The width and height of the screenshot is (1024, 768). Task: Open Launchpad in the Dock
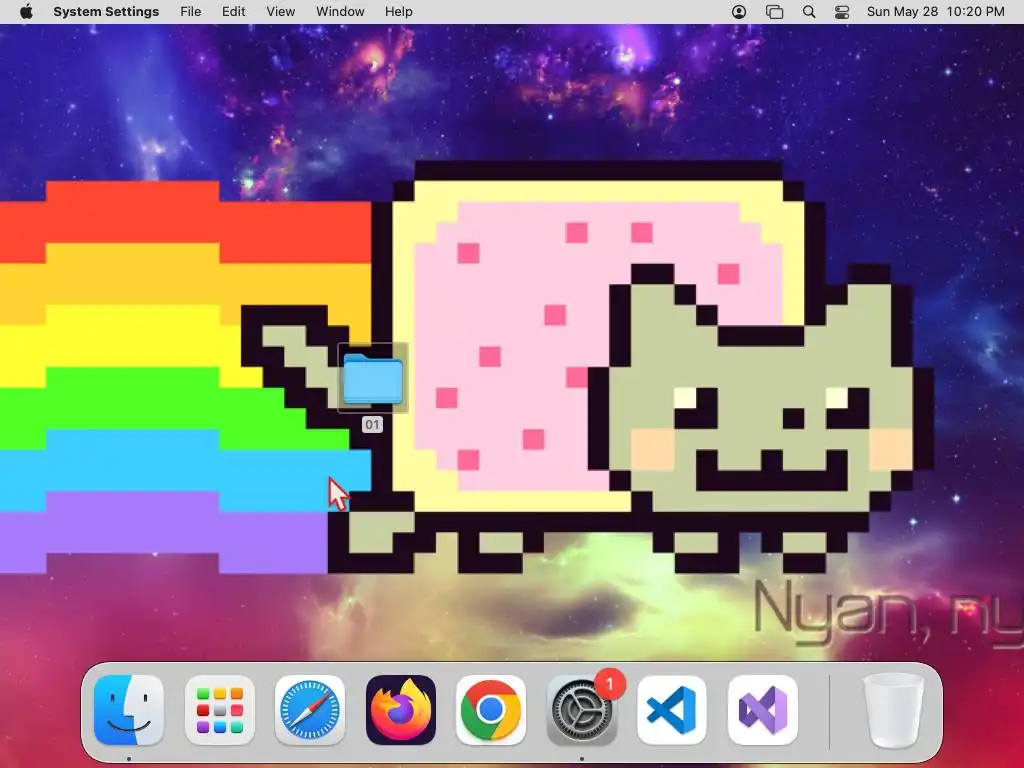[x=219, y=711]
